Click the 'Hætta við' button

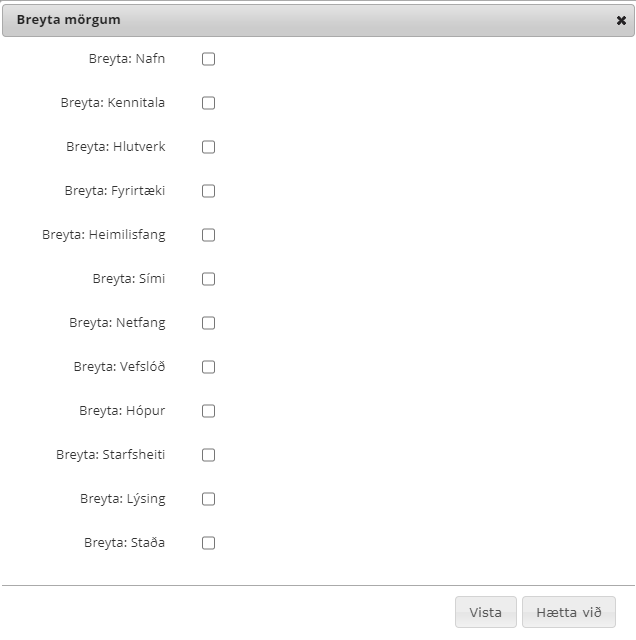click(x=568, y=612)
